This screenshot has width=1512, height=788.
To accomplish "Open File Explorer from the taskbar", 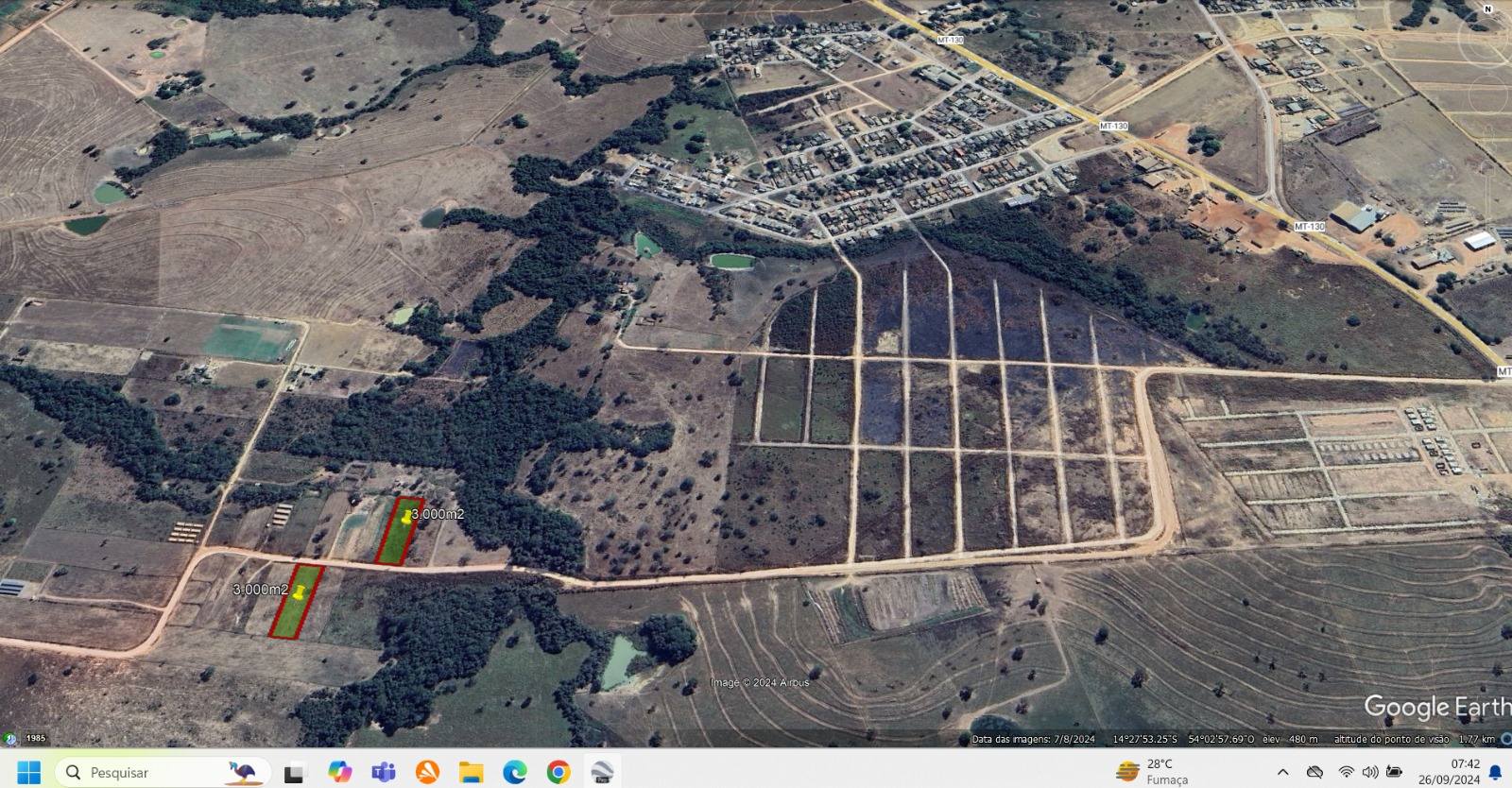I will (472, 772).
